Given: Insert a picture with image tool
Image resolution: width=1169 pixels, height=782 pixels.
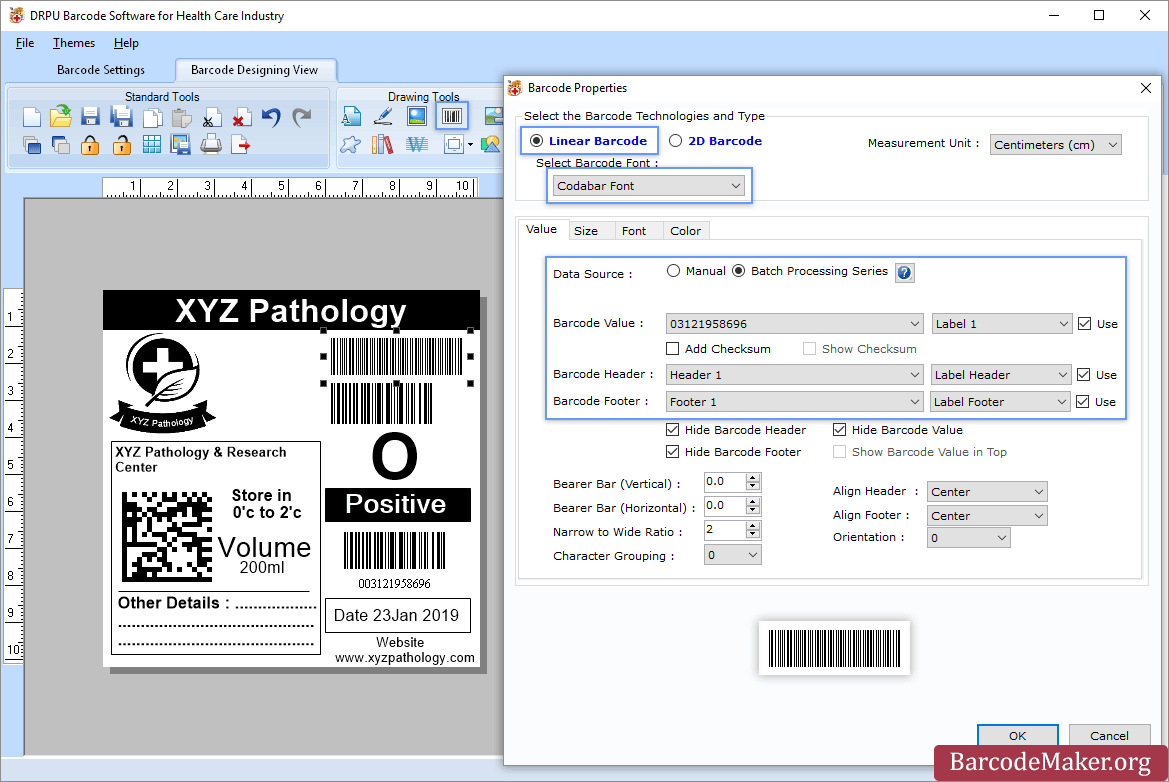Looking at the screenshot, I should point(417,116).
